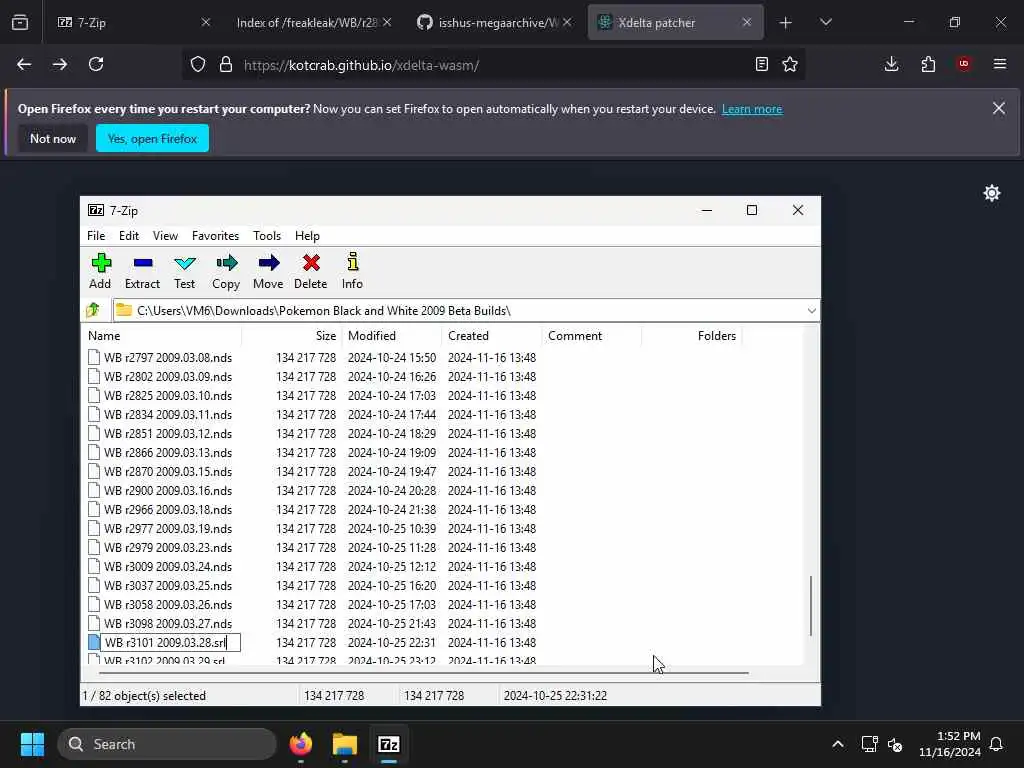
Task: Open the taskbar clock and date
Action: click(x=950, y=744)
